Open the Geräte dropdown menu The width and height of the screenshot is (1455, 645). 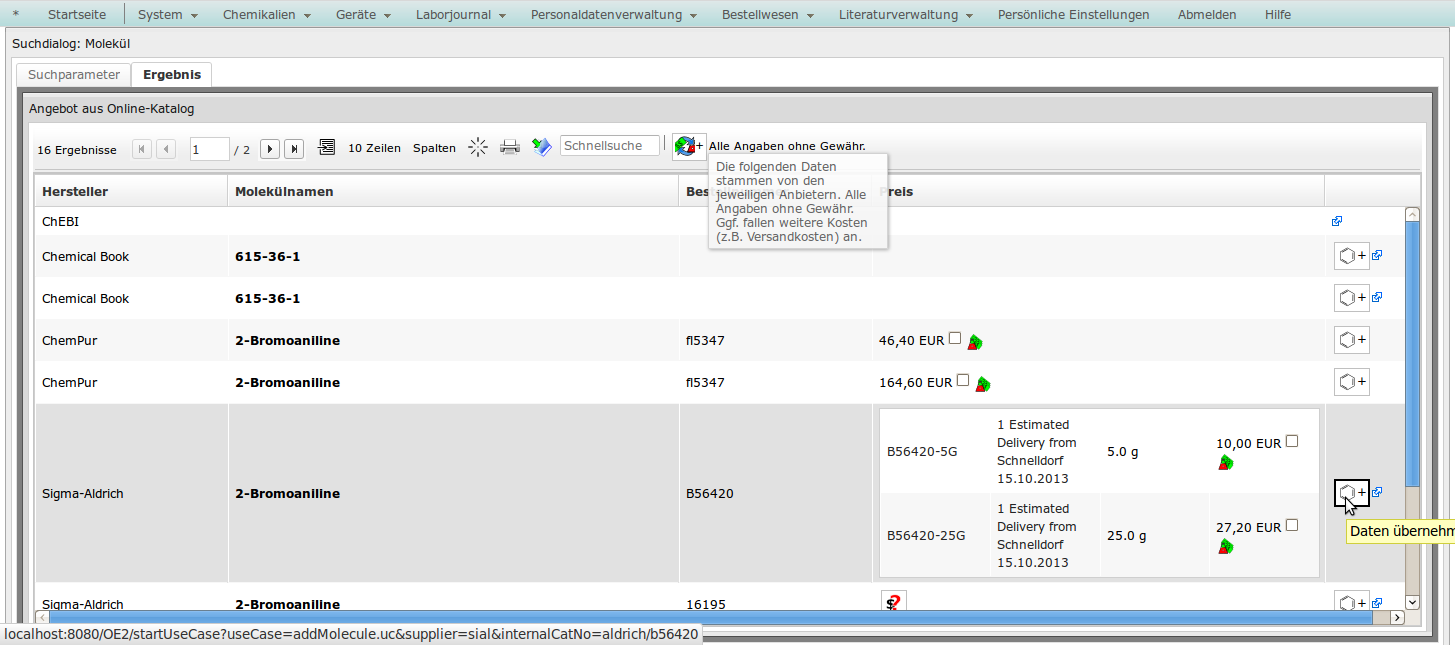point(362,15)
